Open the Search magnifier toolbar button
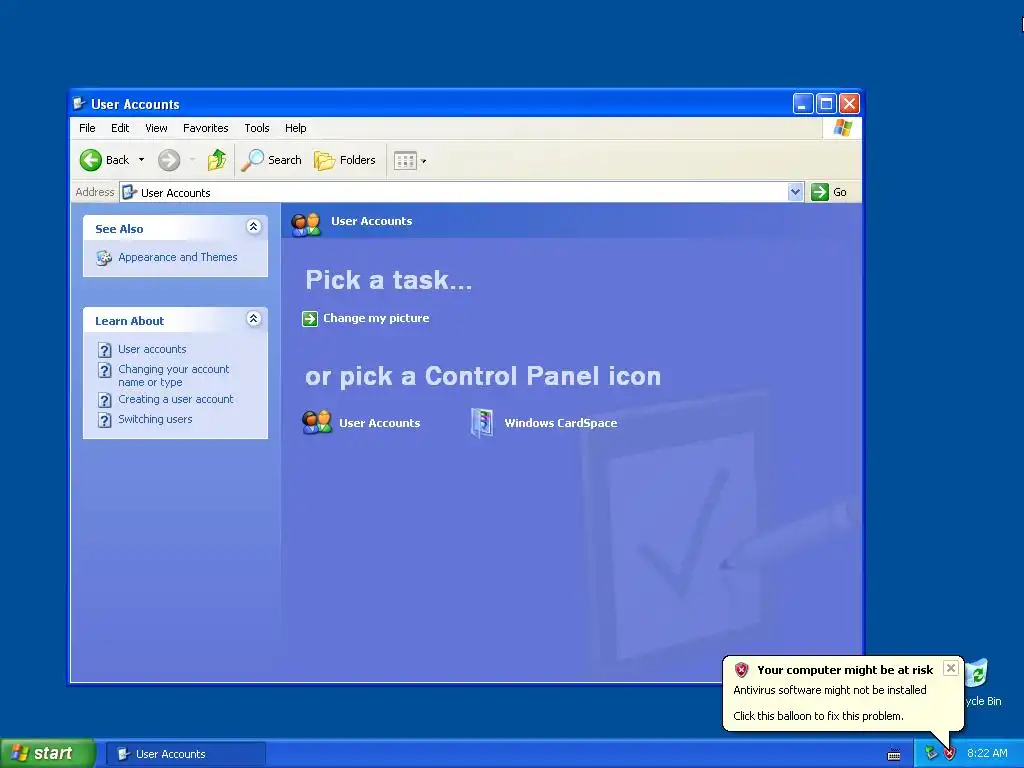This screenshot has width=1024, height=768. point(272,160)
